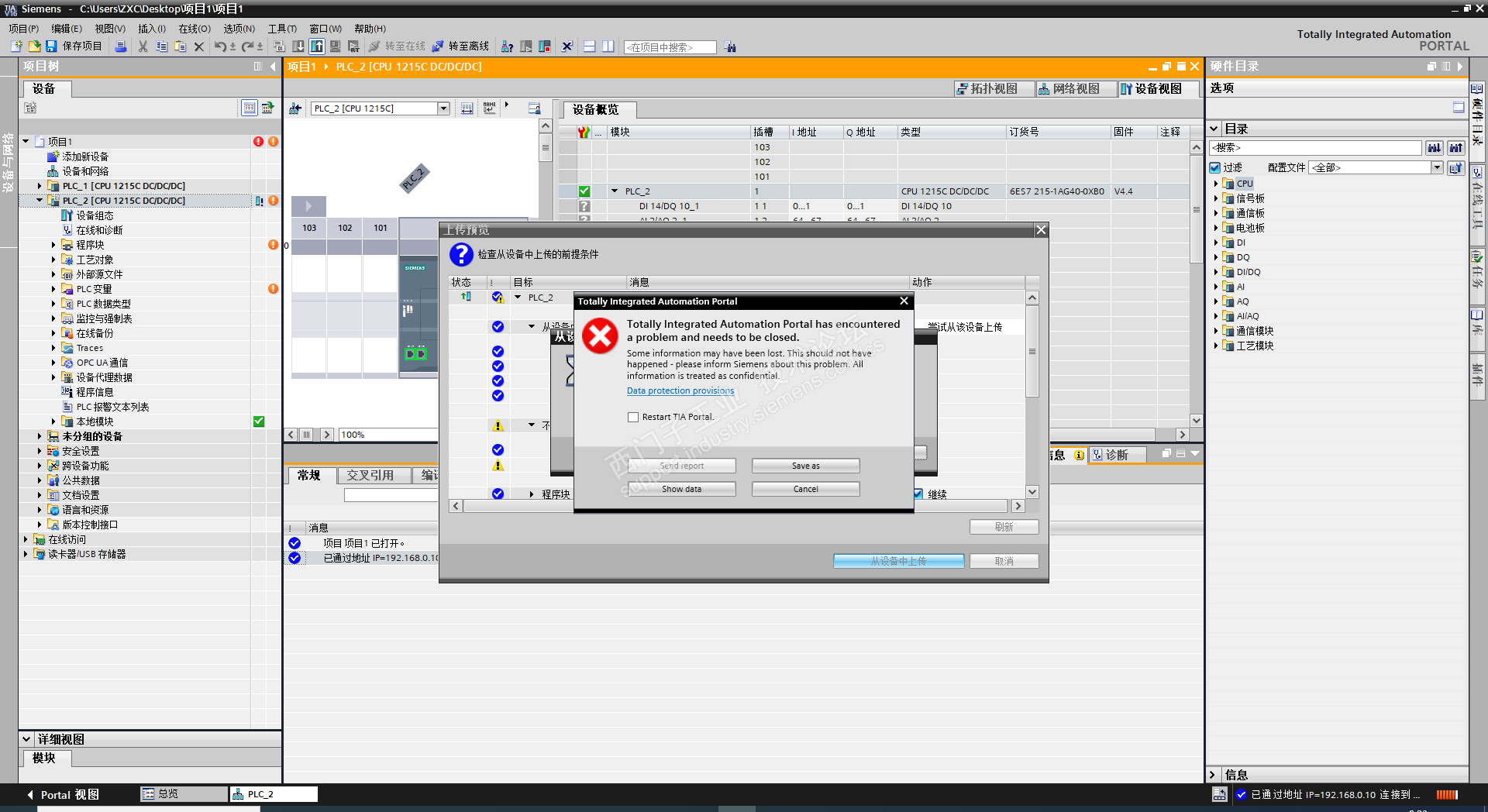Click the split editor vertically icon
The image size is (1488, 812).
(608, 46)
